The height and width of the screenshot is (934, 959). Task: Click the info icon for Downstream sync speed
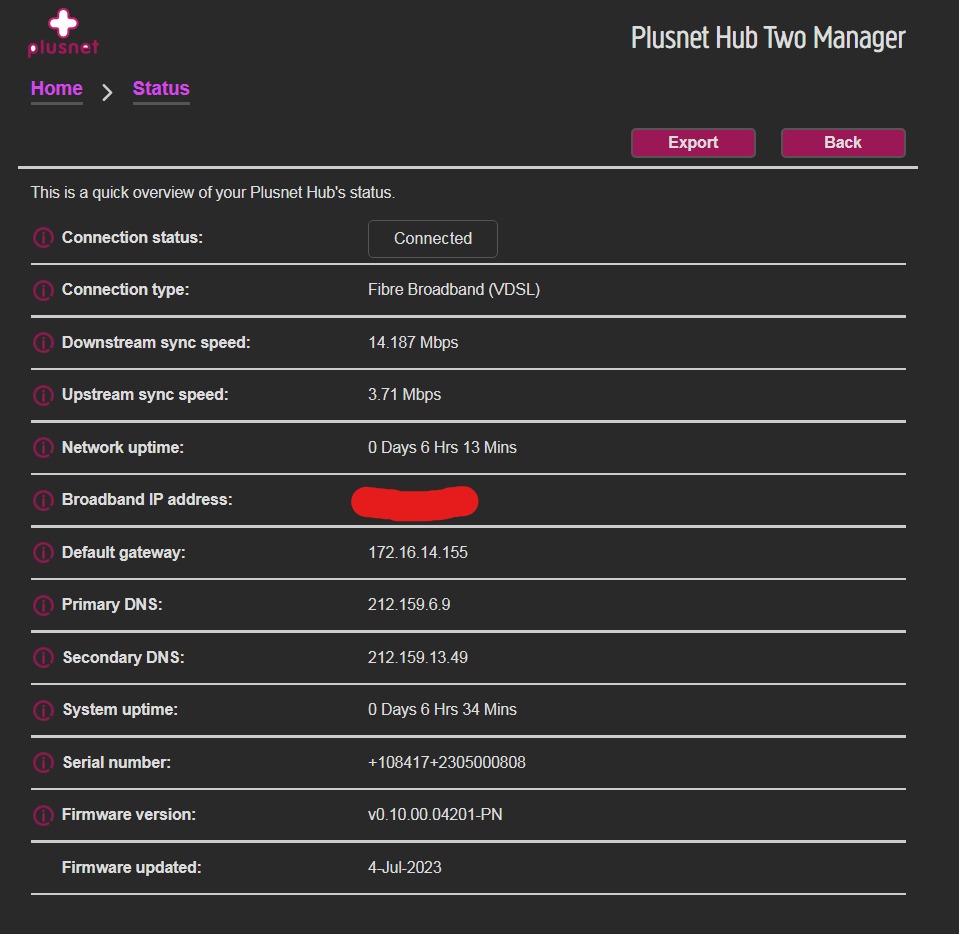tap(43, 342)
